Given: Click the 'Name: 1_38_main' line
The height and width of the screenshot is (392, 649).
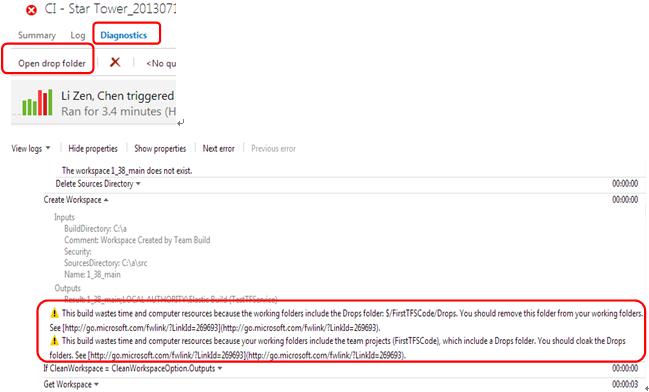Looking at the screenshot, I should pyautogui.click(x=92, y=274).
